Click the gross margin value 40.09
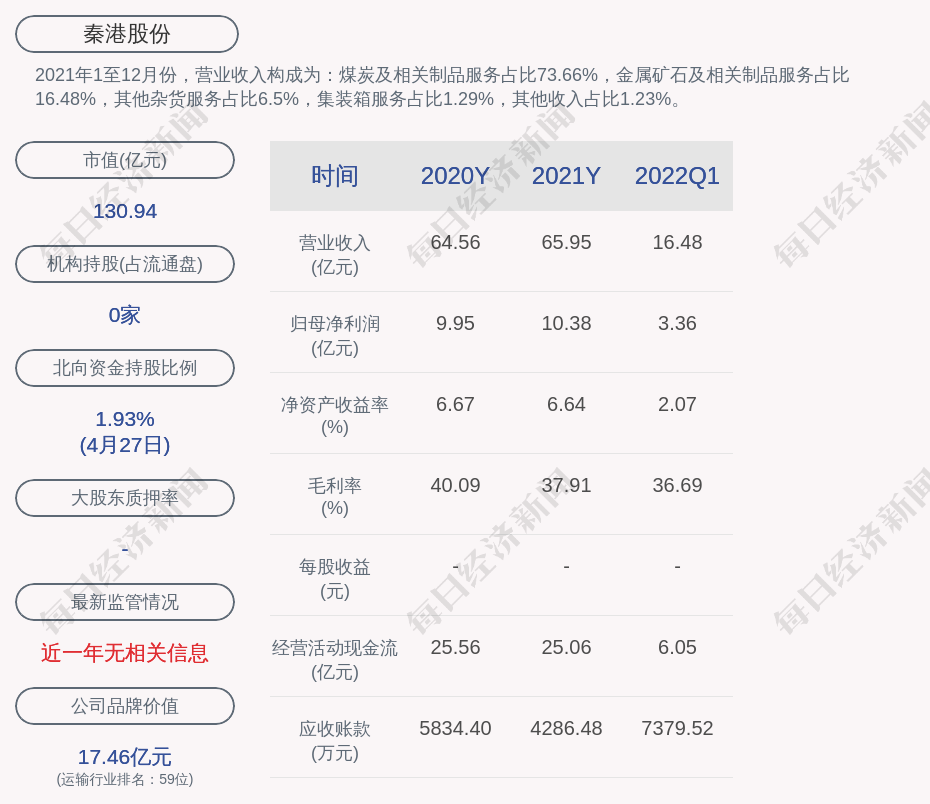 [x=455, y=486]
